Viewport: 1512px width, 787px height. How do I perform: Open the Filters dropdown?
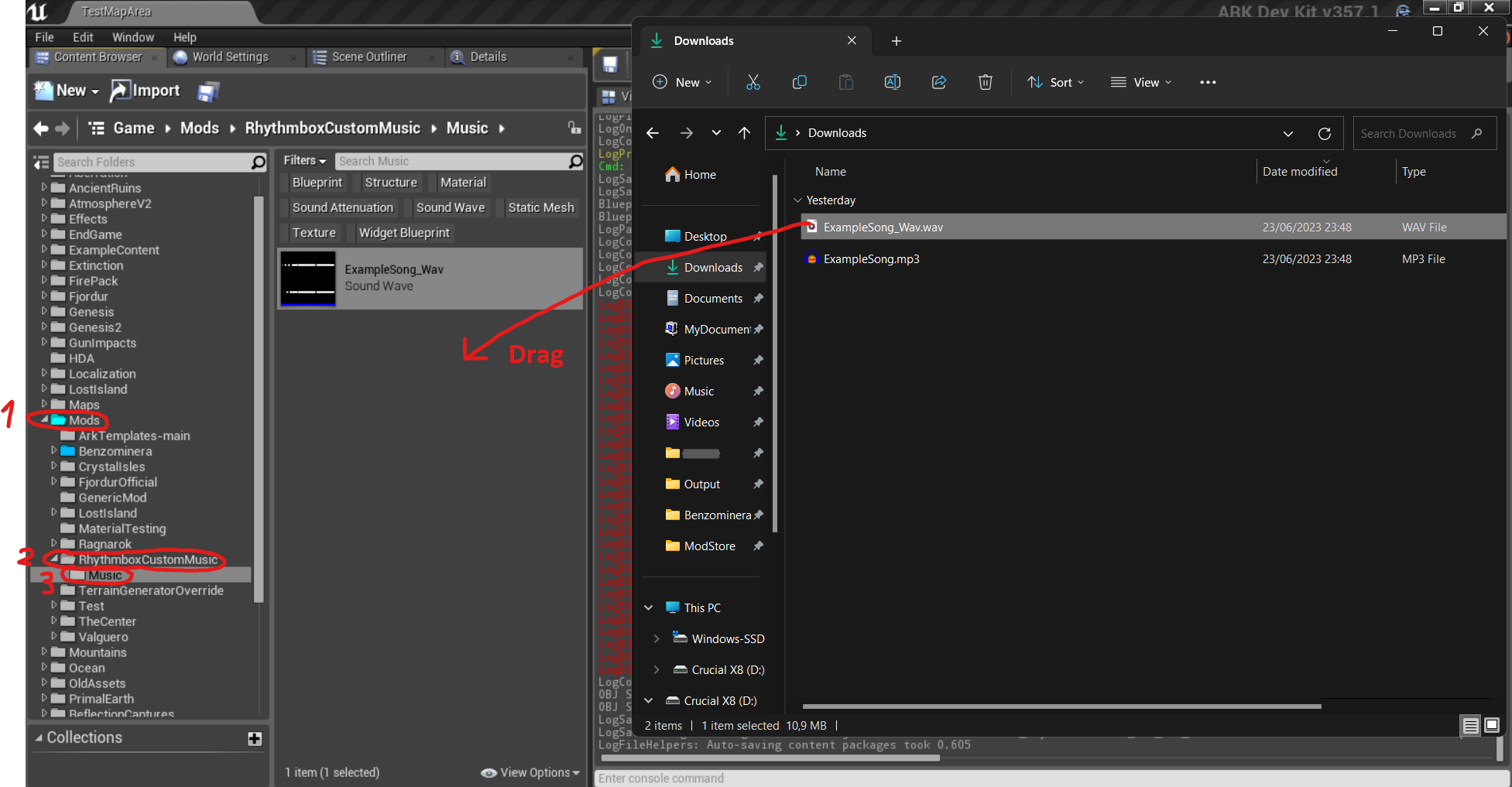click(304, 160)
